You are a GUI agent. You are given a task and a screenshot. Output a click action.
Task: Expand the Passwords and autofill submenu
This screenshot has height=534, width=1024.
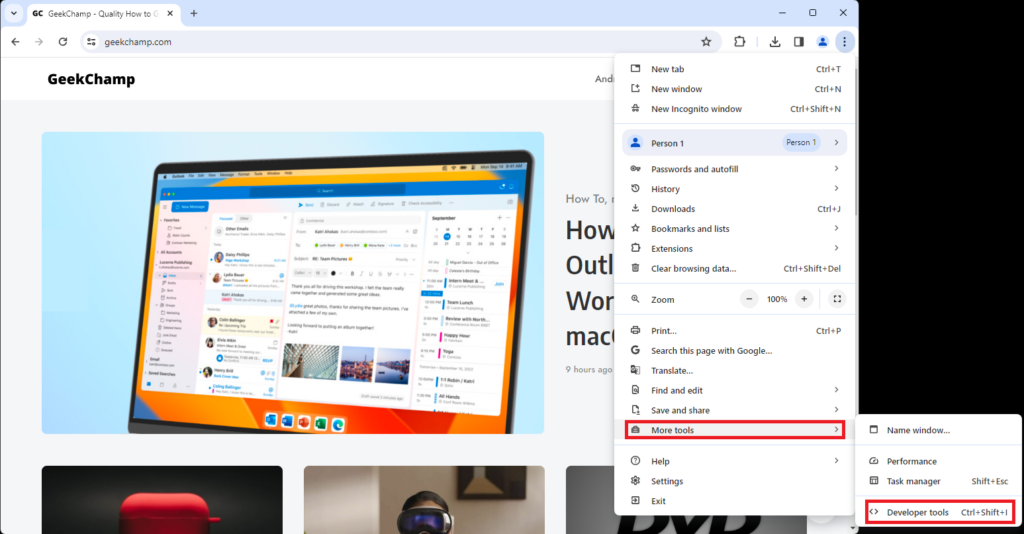coord(734,169)
